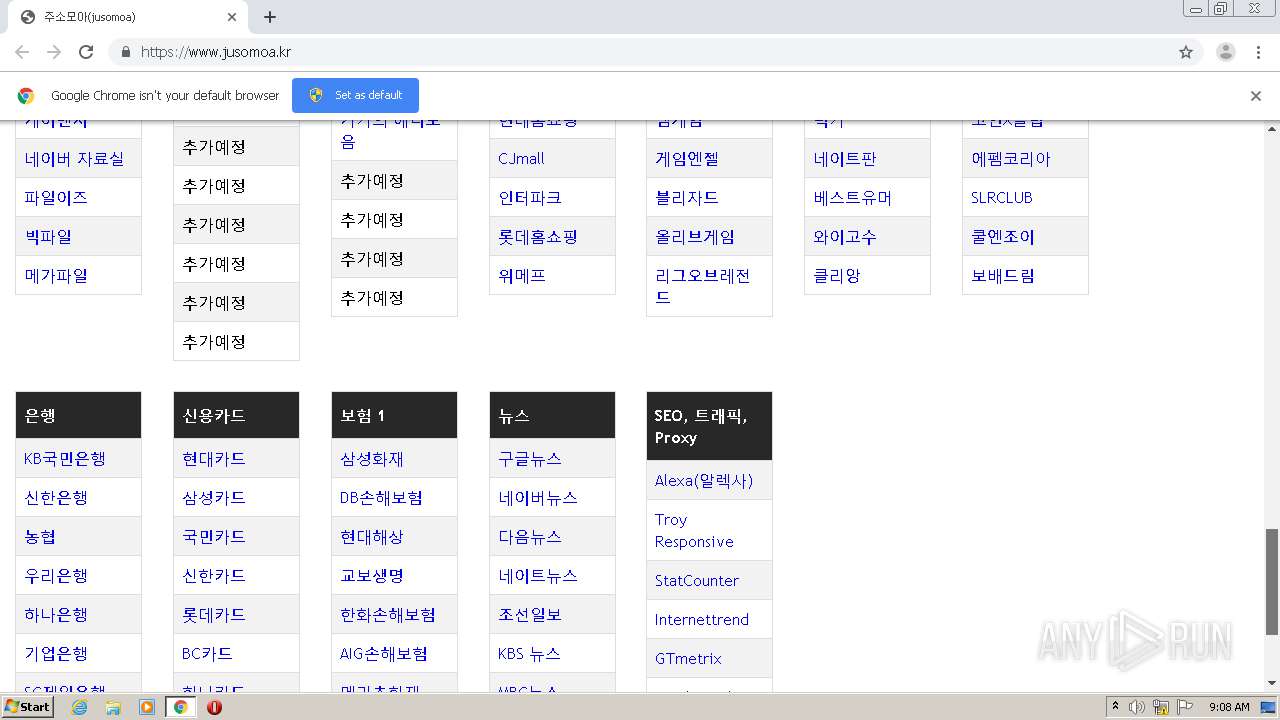Image resolution: width=1280 pixels, height=720 pixels.
Task: Reload the jusomoa page
Action: click(x=86, y=52)
